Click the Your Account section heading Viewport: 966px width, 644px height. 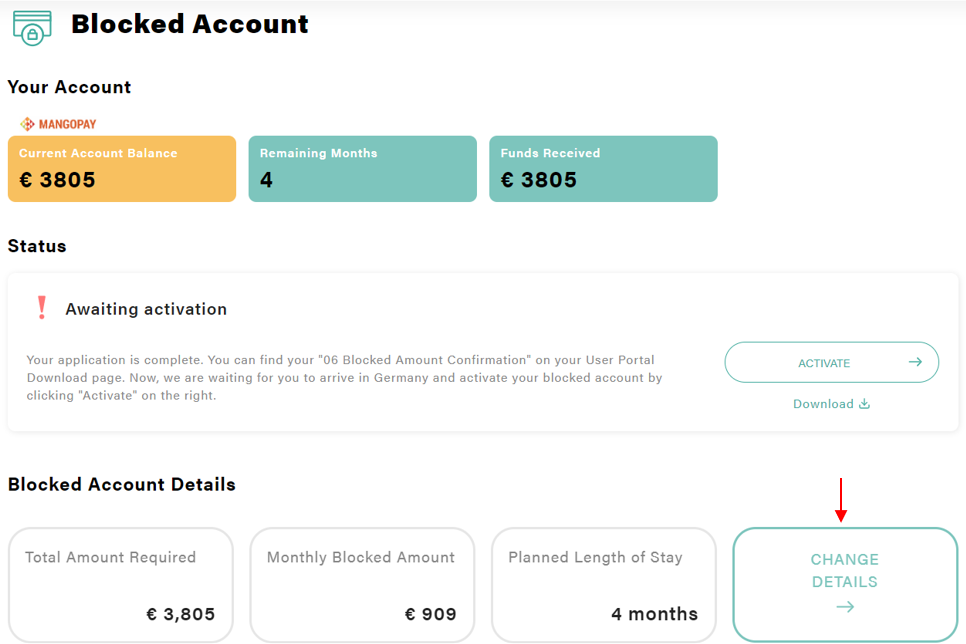tap(69, 87)
